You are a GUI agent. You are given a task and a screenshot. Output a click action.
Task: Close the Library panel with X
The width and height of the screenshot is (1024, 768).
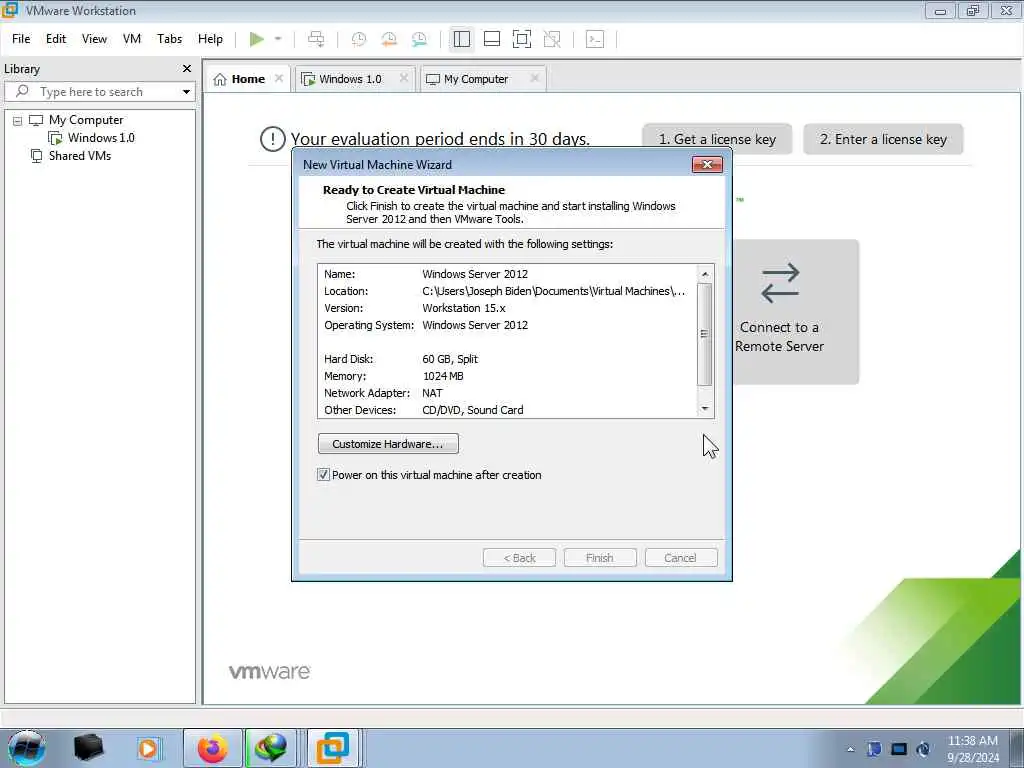pyautogui.click(x=187, y=69)
